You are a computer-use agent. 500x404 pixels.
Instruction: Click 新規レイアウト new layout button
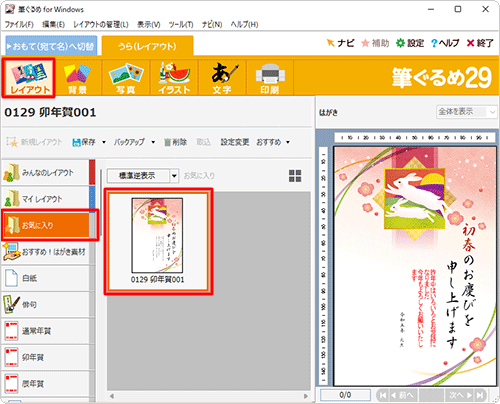click(x=34, y=142)
